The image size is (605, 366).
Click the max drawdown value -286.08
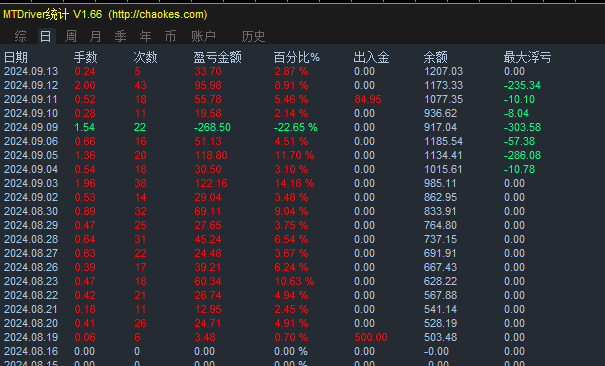[x=522, y=155]
